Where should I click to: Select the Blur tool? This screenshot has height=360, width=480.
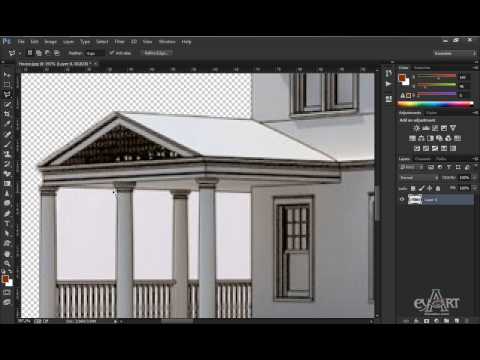[x=7, y=193]
